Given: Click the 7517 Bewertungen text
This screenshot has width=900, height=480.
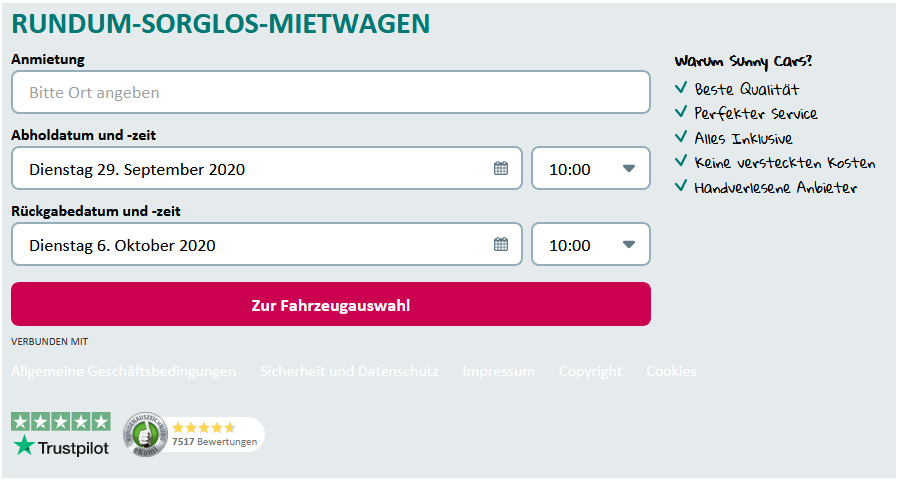Looking at the screenshot, I should click(x=214, y=441).
